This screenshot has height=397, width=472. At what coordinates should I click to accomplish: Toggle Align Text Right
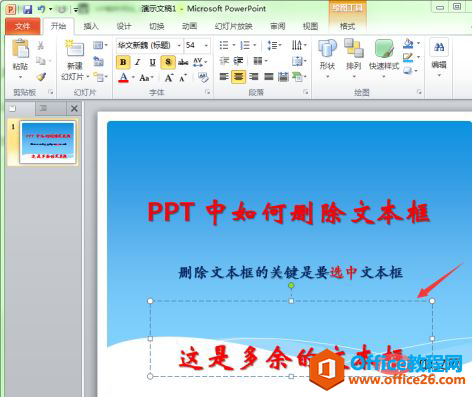coord(254,77)
